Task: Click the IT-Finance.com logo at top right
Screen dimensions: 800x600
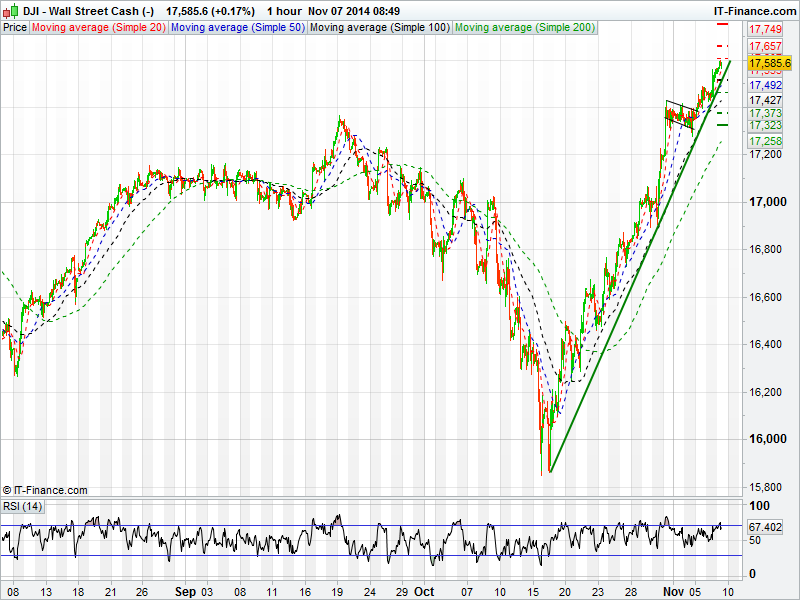Action: coord(754,9)
